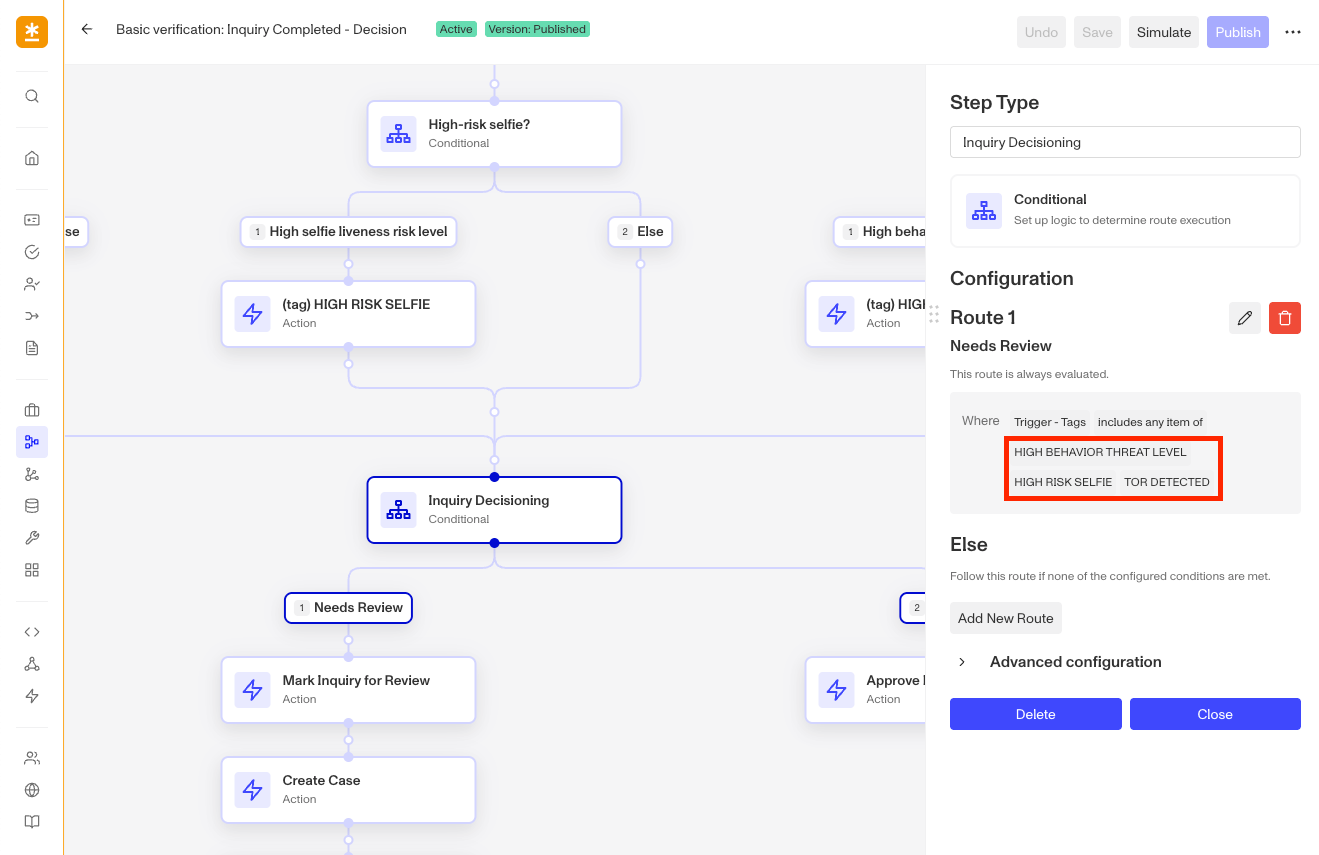
Task: Open the ID card icon in sidebar
Action: (x=32, y=220)
